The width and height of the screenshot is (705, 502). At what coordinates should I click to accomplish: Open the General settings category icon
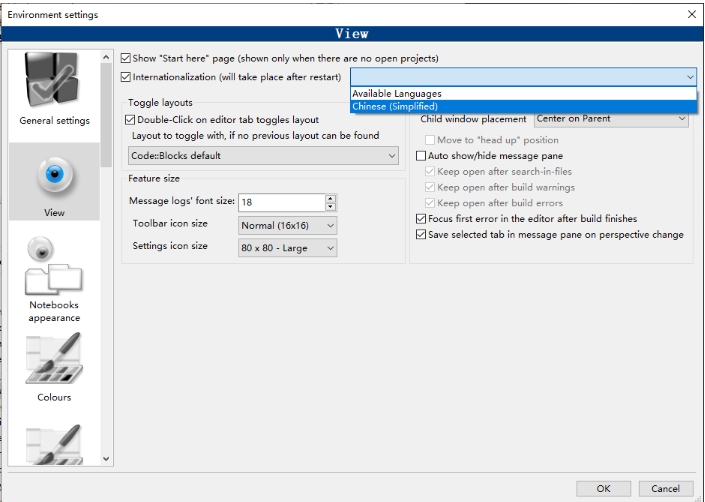click(x=52, y=80)
